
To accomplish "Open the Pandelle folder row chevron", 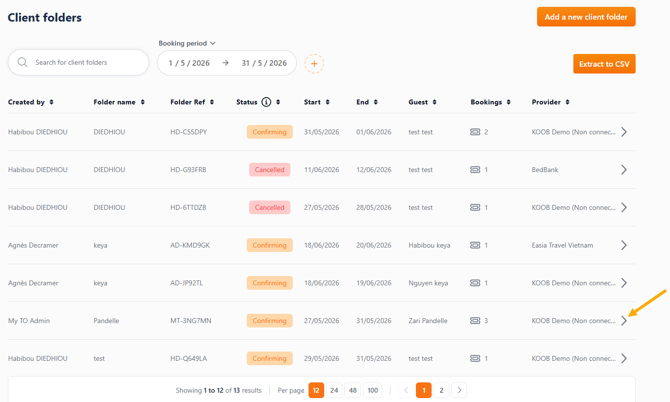I will [x=624, y=320].
